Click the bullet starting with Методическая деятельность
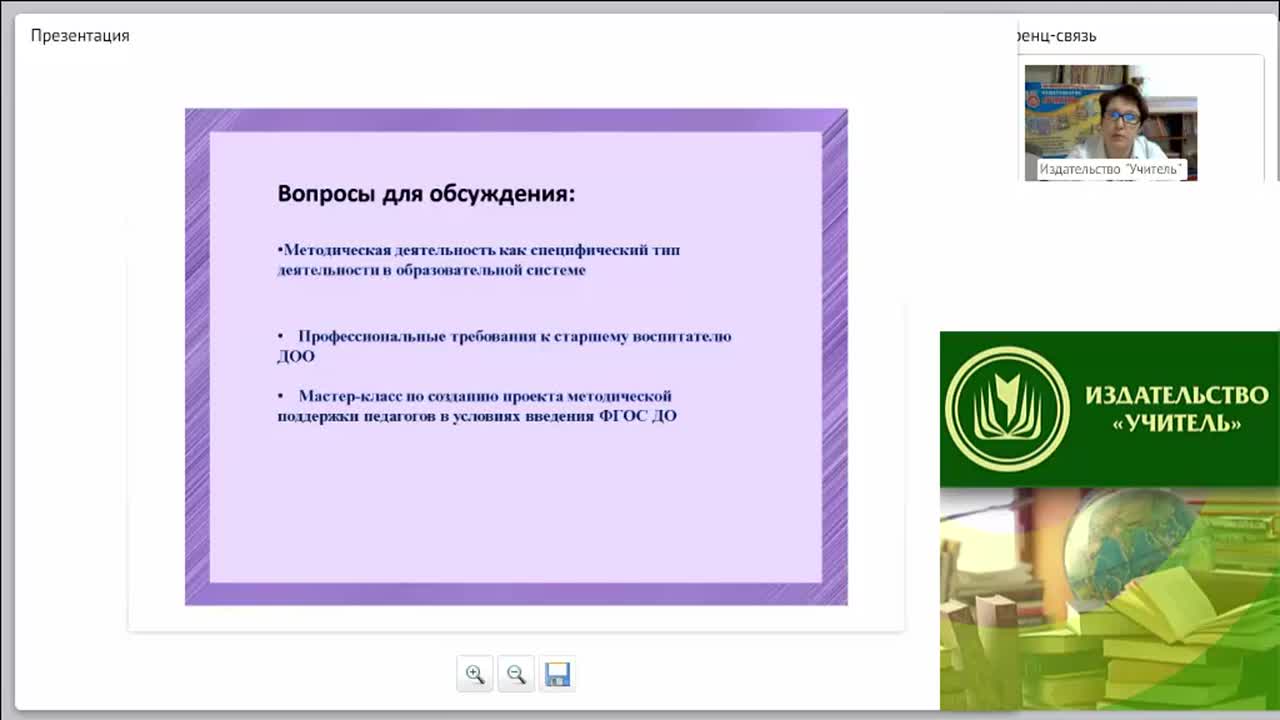The height and width of the screenshot is (720, 1280). pyautogui.click(x=478, y=260)
